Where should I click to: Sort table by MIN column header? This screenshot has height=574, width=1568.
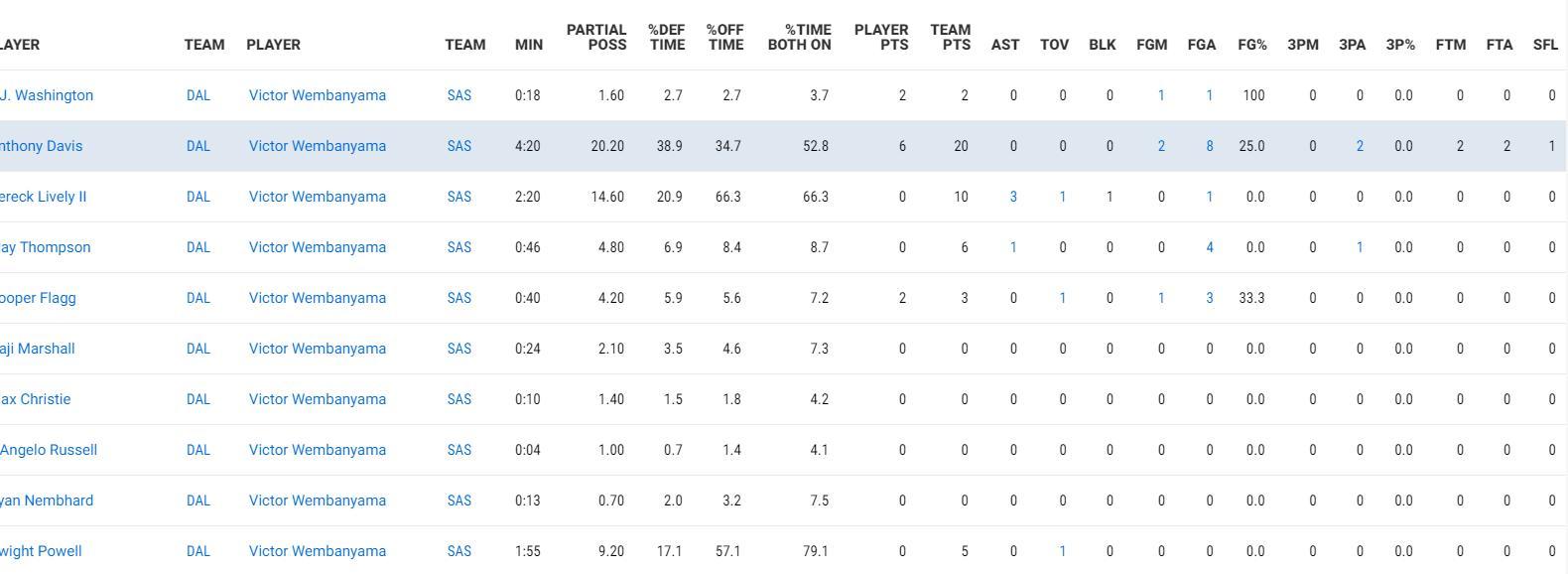click(x=529, y=45)
